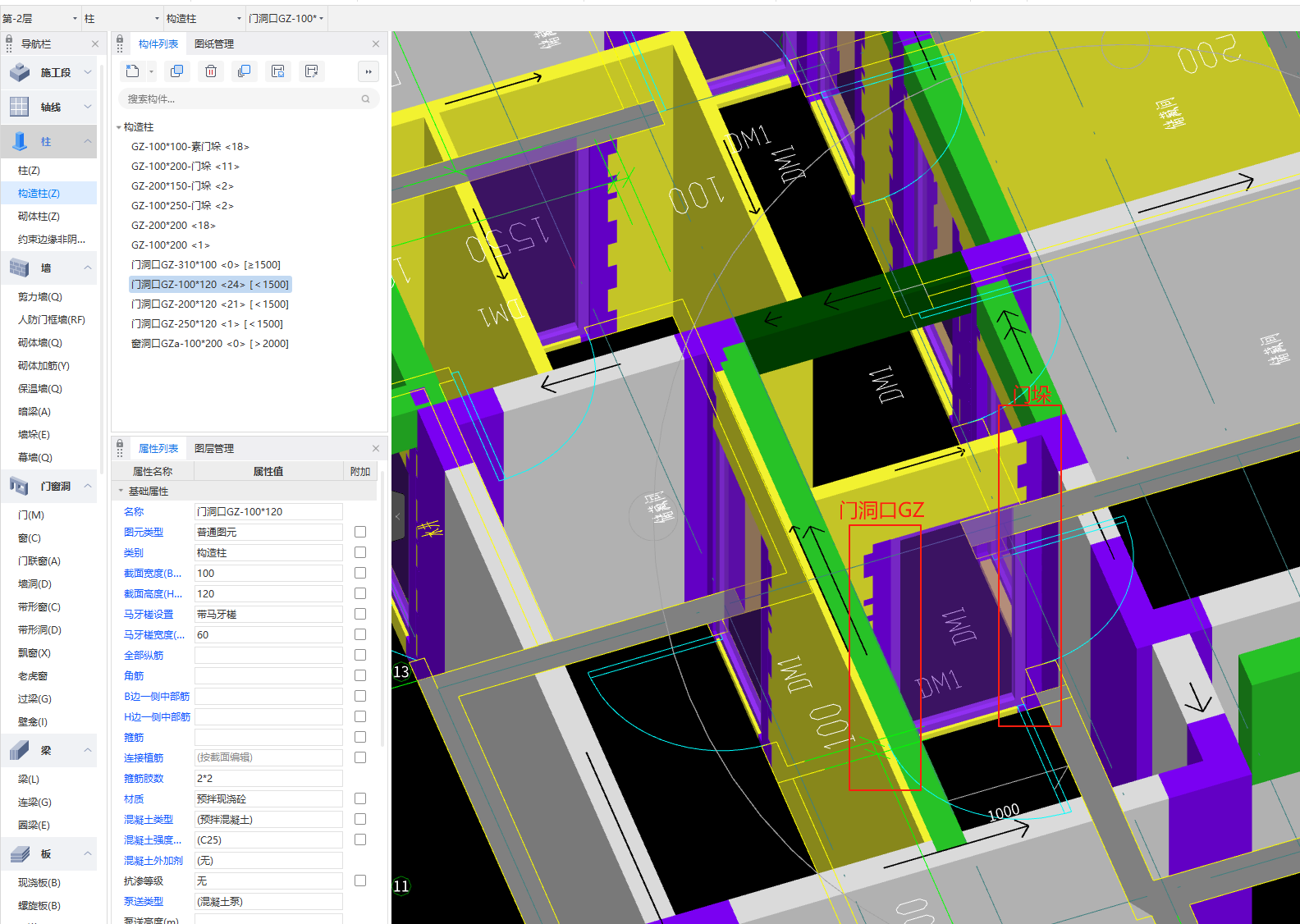
Task: Click the 板 slab icon in navigation
Action: tap(20, 854)
